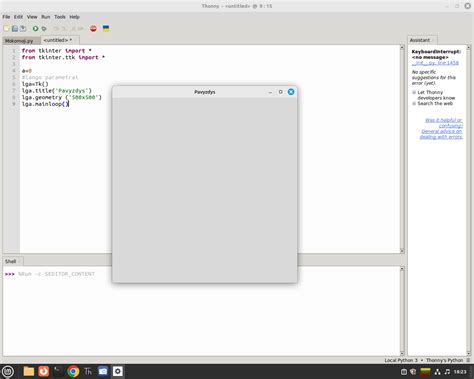Open the clock showing 18:23
This screenshot has width=474, height=379.
tap(460, 372)
